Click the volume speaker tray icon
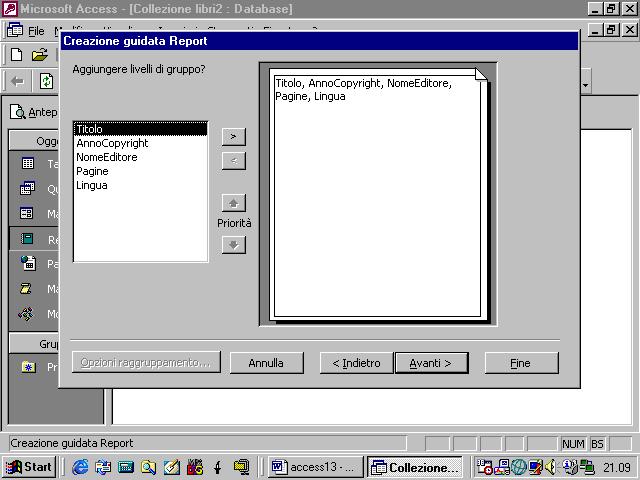 click(551, 467)
